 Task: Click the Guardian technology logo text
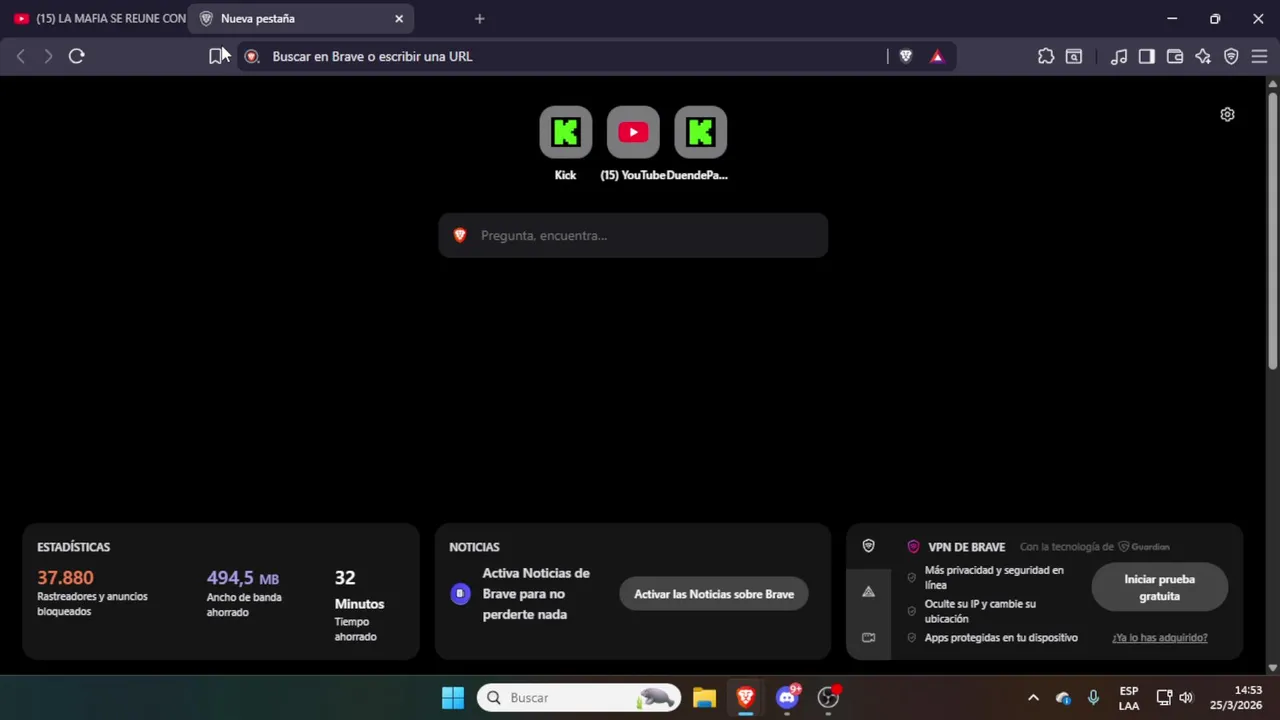(x=1144, y=547)
